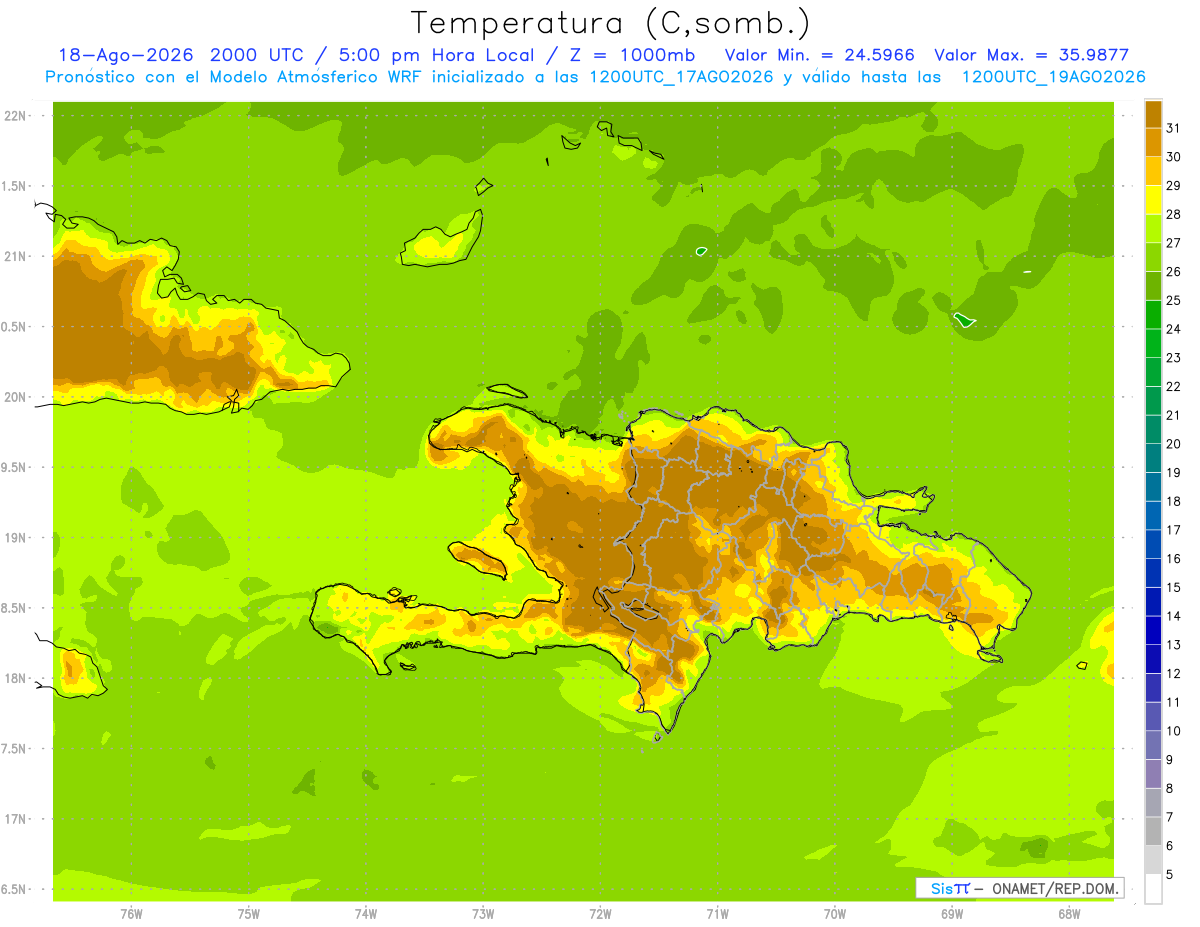
Task: Click the legend color band between 29 and 30
Action: point(1153,171)
